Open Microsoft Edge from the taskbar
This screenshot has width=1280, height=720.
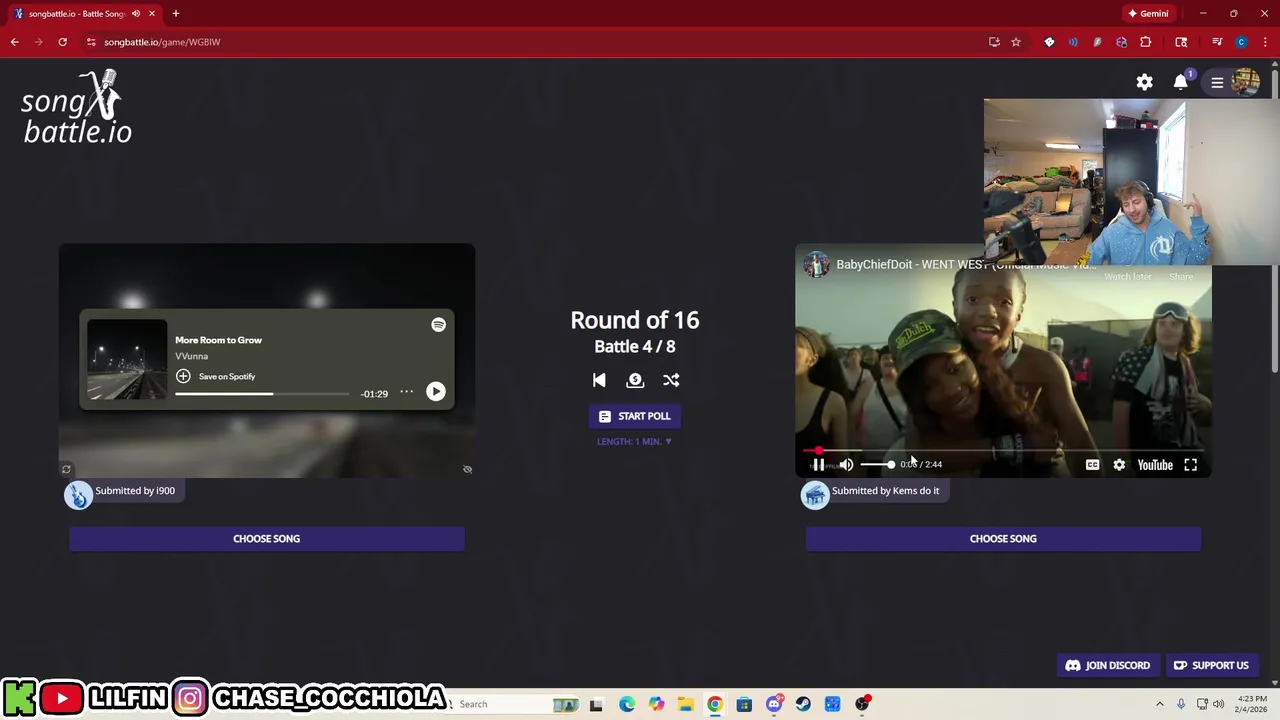(x=627, y=704)
